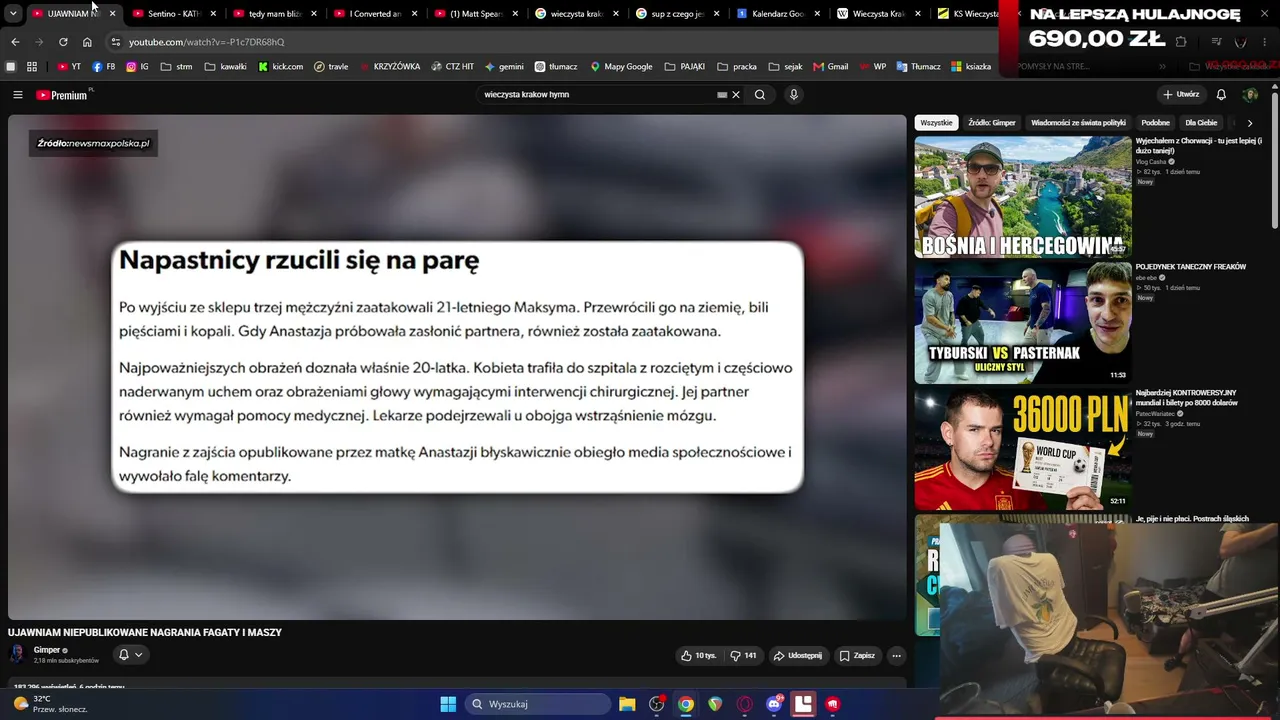
Task: Go back with browser back arrow
Action: pyautogui.click(x=15, y=42)
